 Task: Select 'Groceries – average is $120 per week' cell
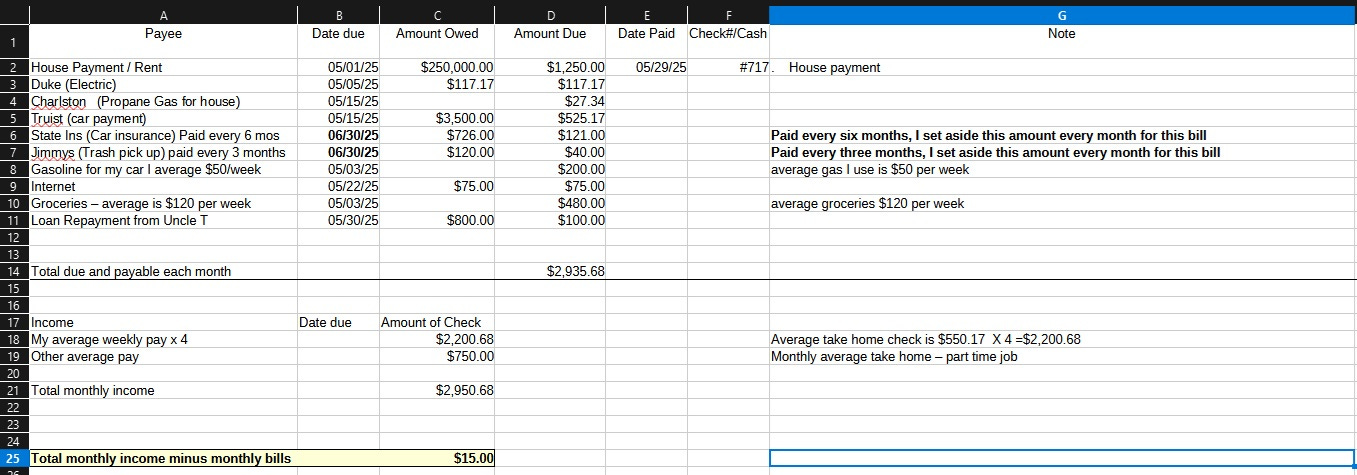tap(163, 204)
